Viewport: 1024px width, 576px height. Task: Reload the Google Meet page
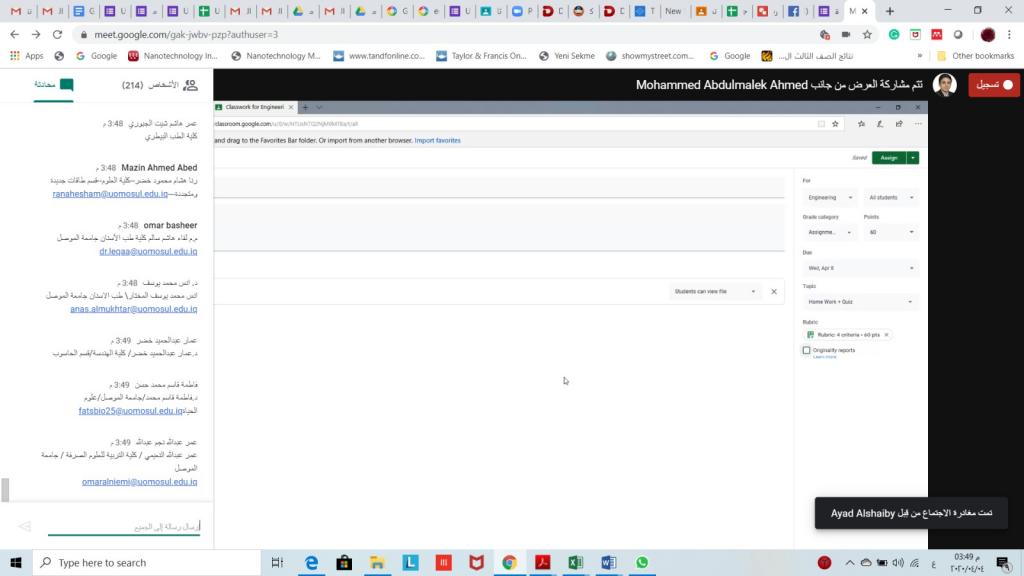[x=57, y=34]
